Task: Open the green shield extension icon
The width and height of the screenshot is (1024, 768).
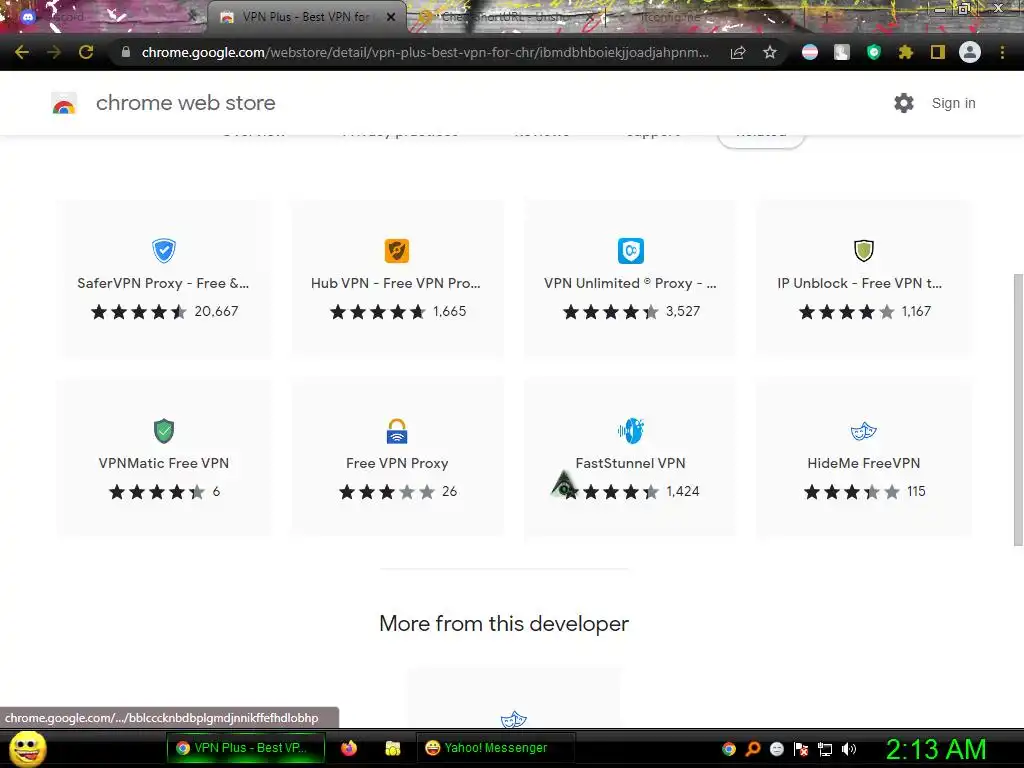Action: [x=874, y=52]
